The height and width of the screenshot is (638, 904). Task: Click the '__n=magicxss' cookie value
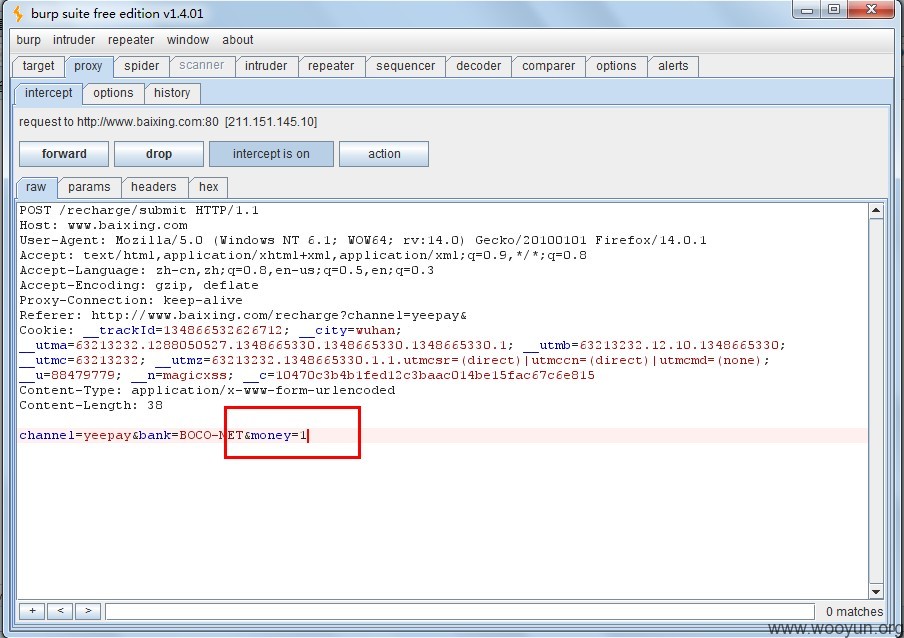pyautogui.click(x=180, y=375)
